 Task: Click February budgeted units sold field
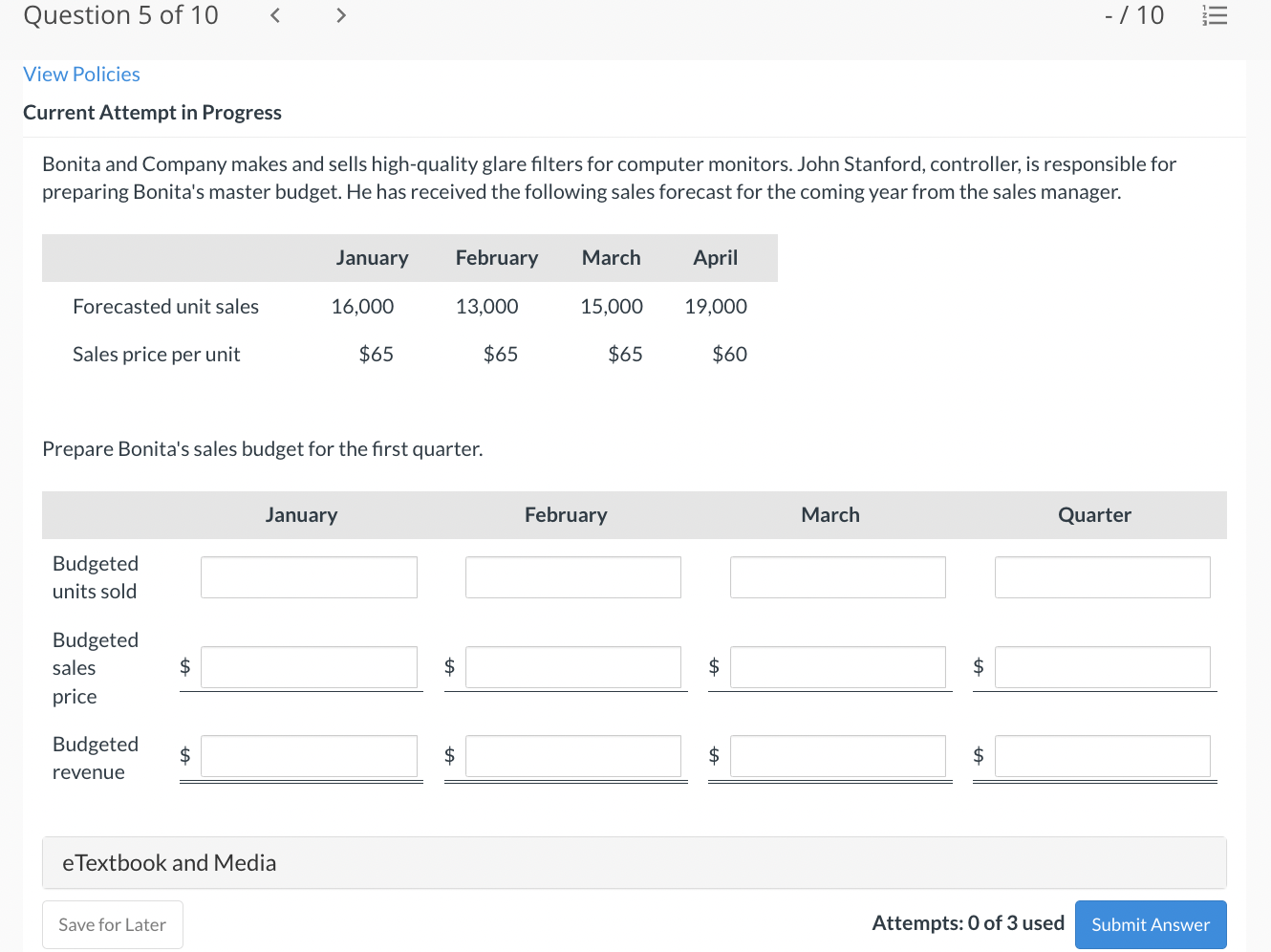(x=573, y=577)
